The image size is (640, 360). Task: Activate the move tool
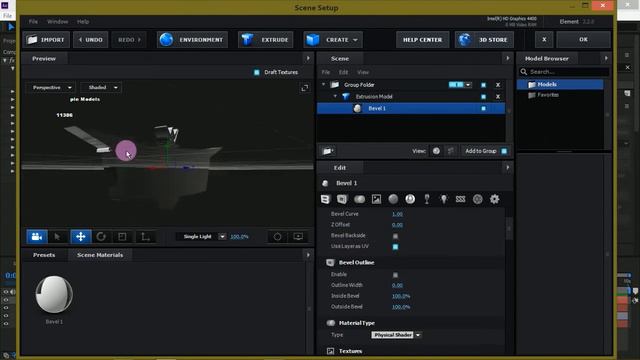point(80,237)
